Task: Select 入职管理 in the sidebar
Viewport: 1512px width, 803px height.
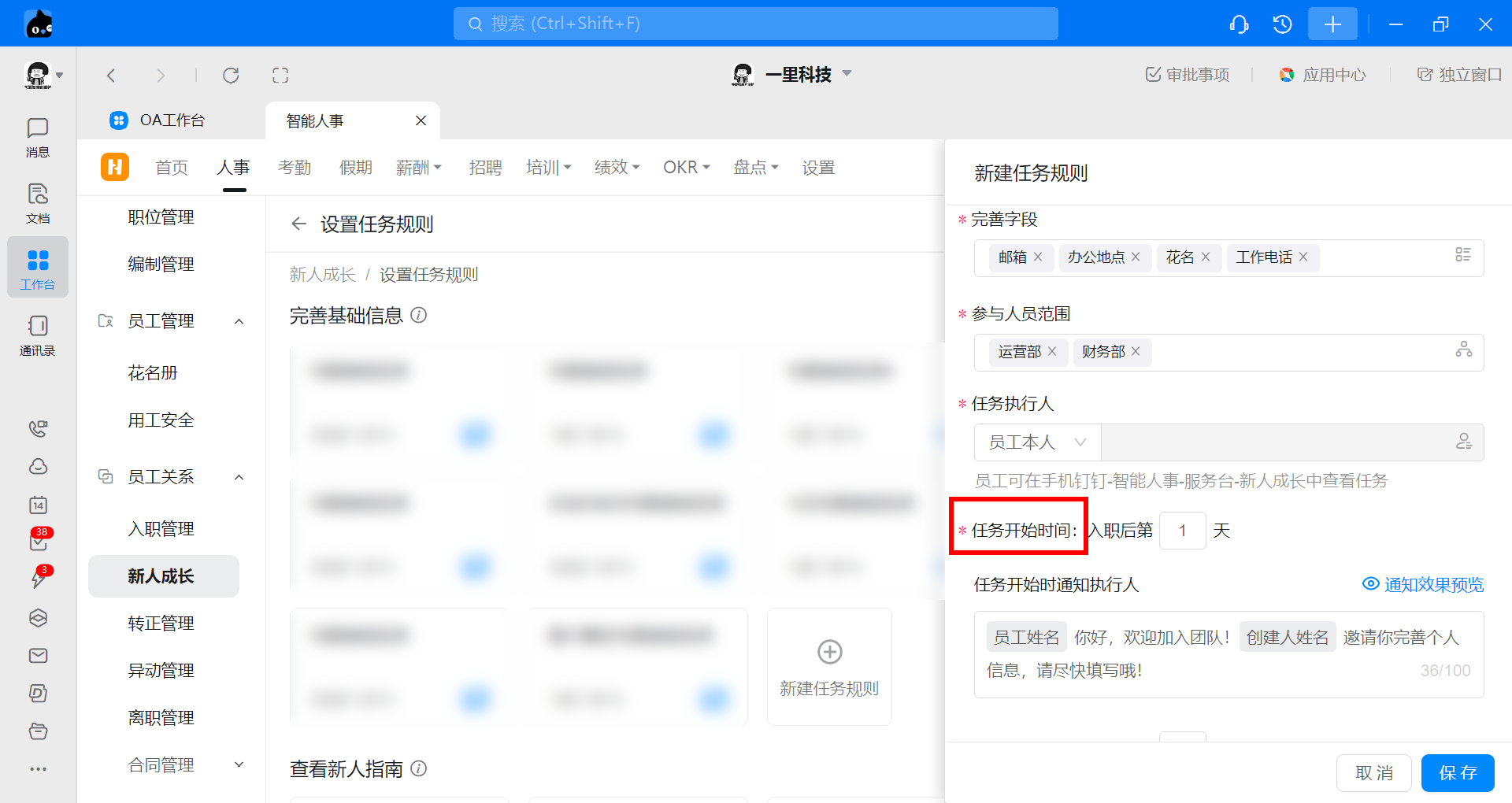Action: [161, 529]
